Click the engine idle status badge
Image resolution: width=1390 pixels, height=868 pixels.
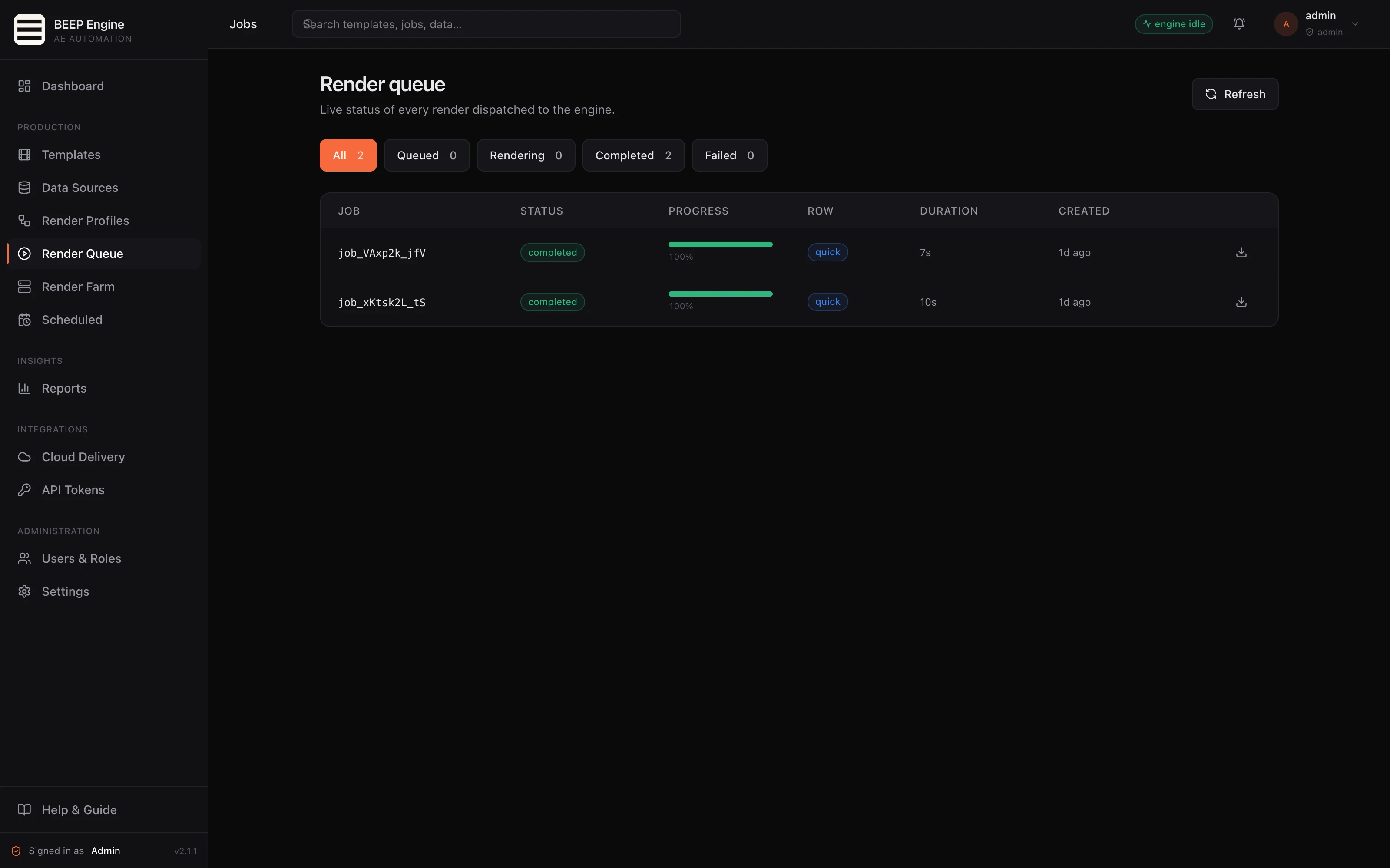point(1174,24)
